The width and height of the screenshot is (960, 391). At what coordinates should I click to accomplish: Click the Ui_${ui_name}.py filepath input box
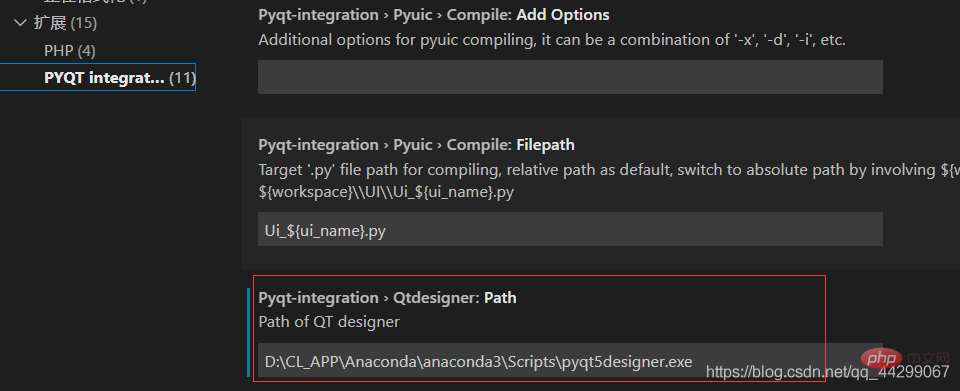pos(570,229)
